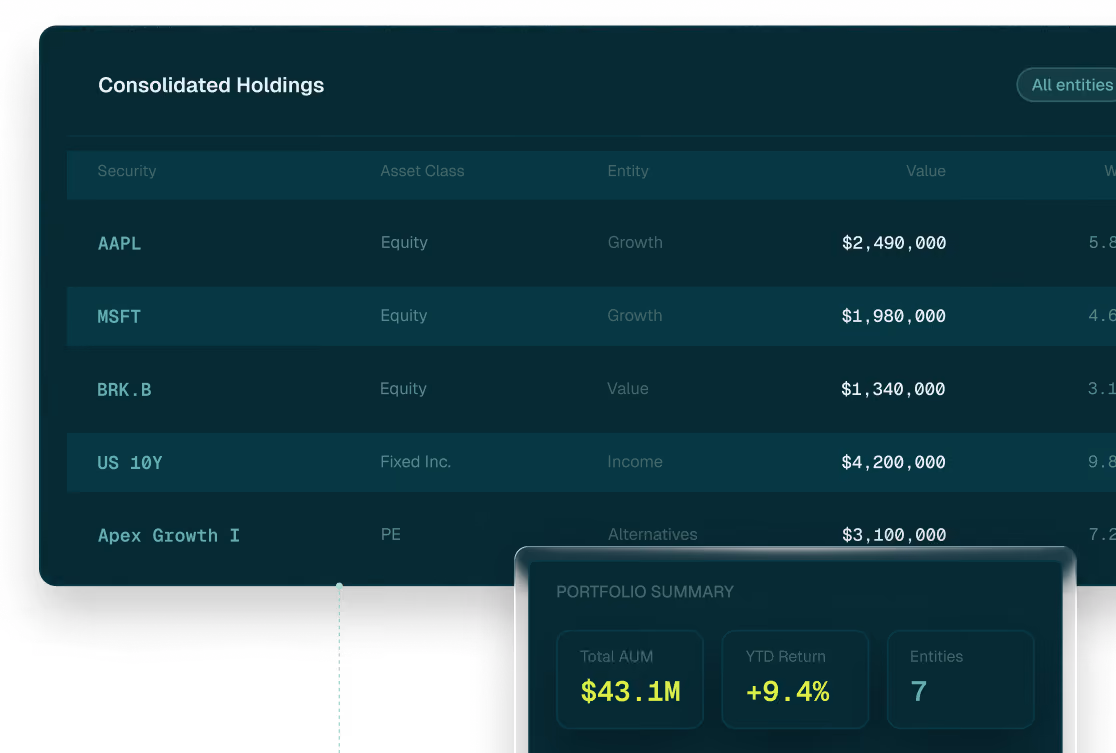1116x753 pixels.
Task: Click Growth entity in MSFT row
Action: point(635,316)
